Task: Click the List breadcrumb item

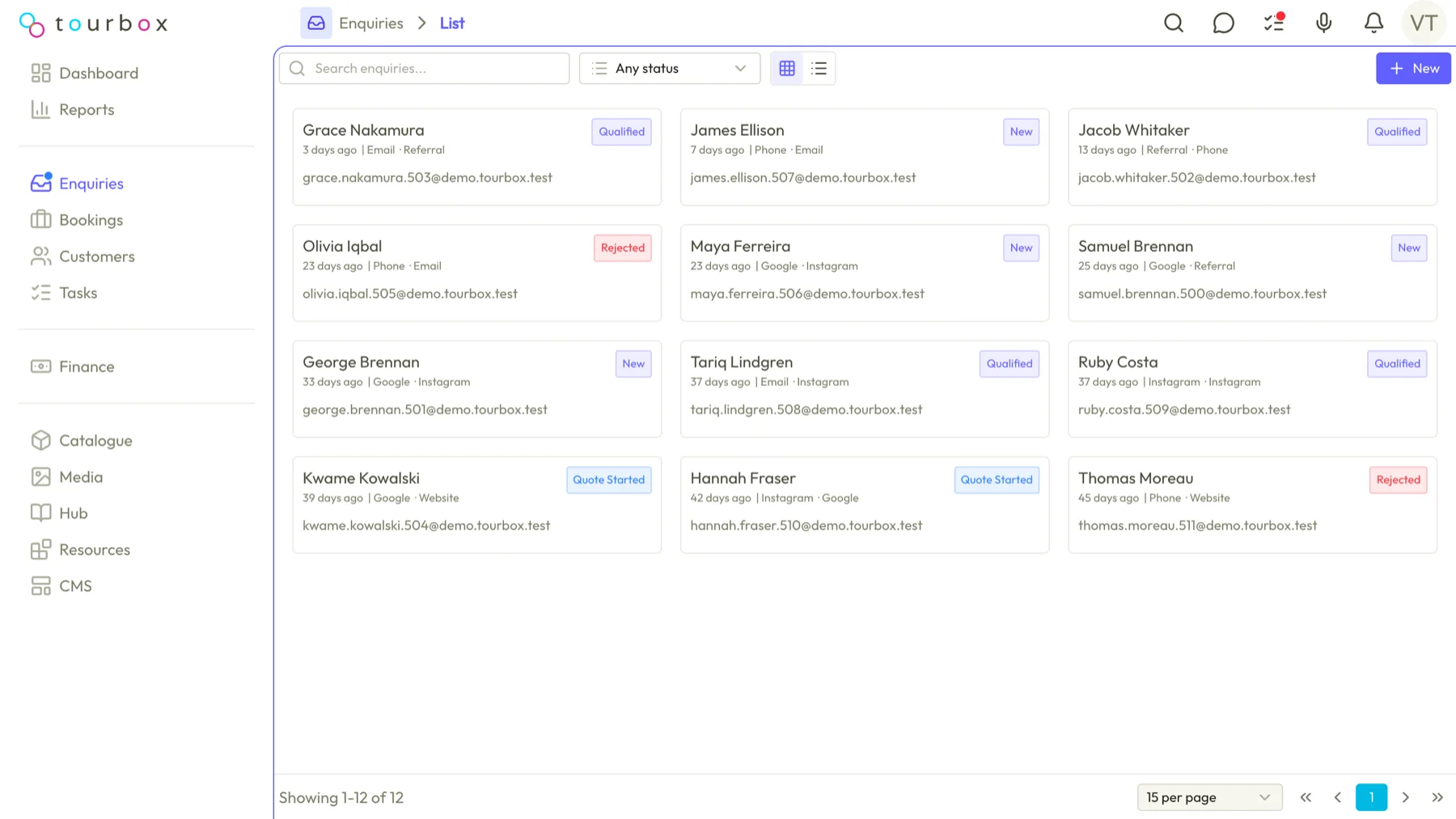Action: click(x=452, y=23)
